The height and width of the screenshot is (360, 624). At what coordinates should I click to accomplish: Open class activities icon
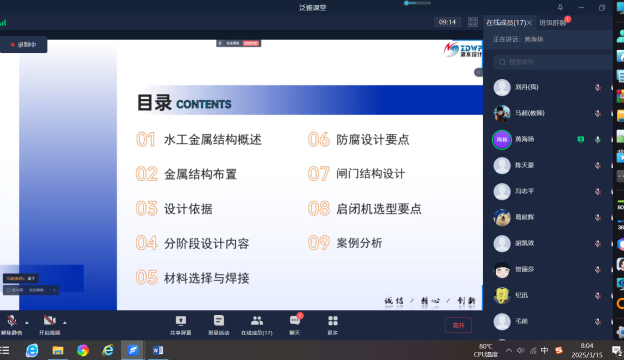[x=218, y=325]
